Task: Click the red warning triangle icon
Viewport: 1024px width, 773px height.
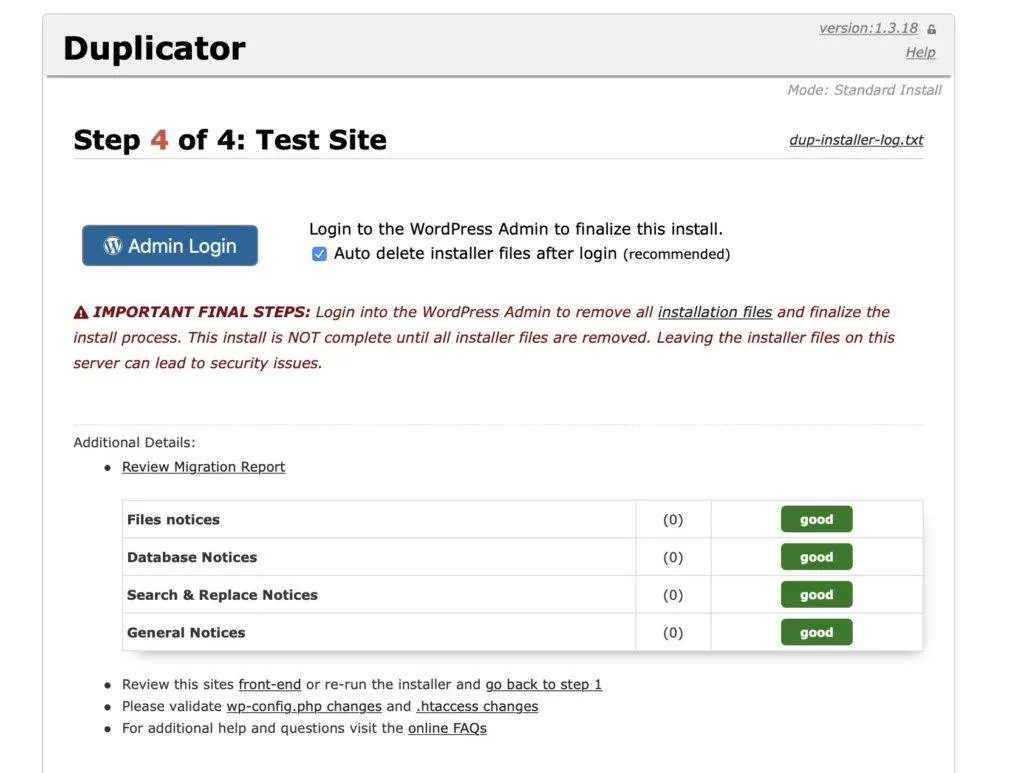Action: 81,313
